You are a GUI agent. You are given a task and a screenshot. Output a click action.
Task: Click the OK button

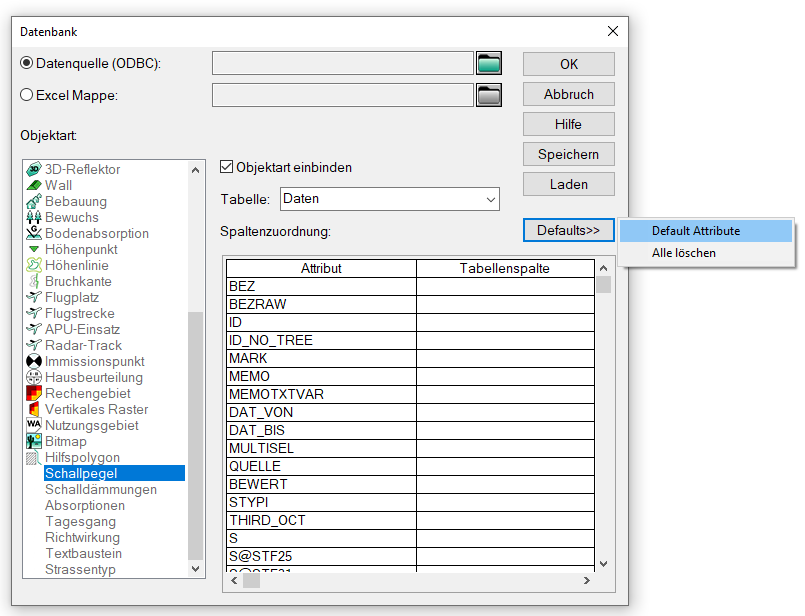click(568, 64)
